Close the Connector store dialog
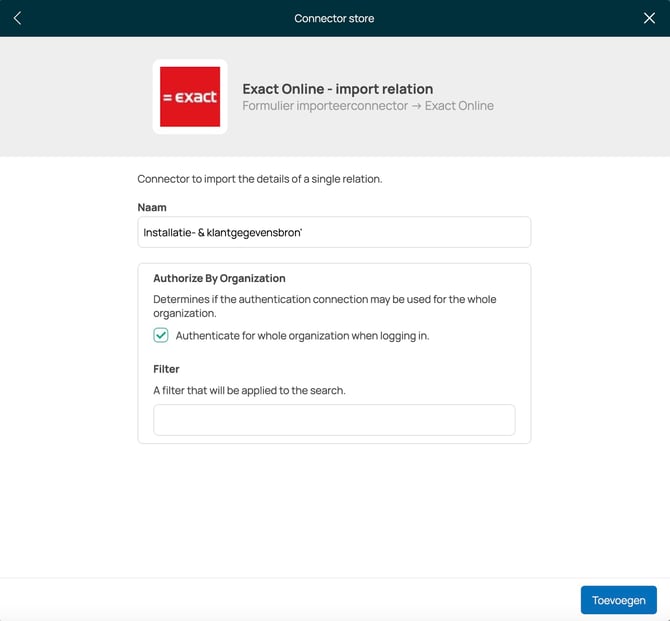 point(649,18)
